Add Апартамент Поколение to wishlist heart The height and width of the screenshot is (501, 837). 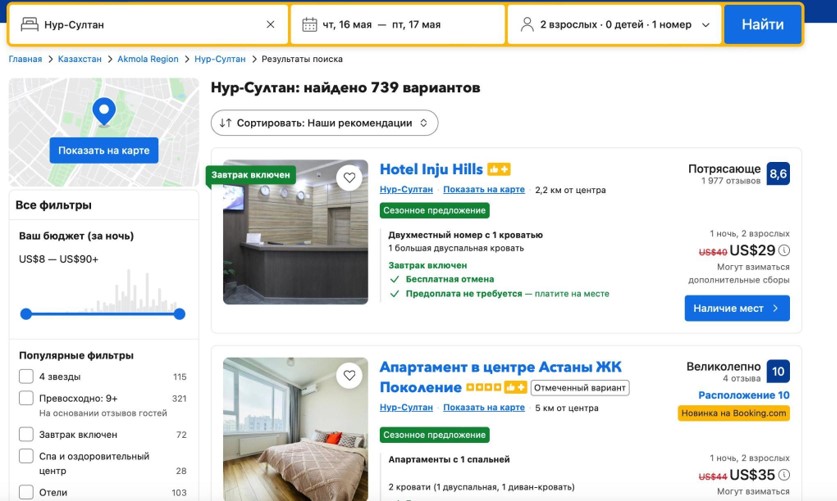[349, 376]
